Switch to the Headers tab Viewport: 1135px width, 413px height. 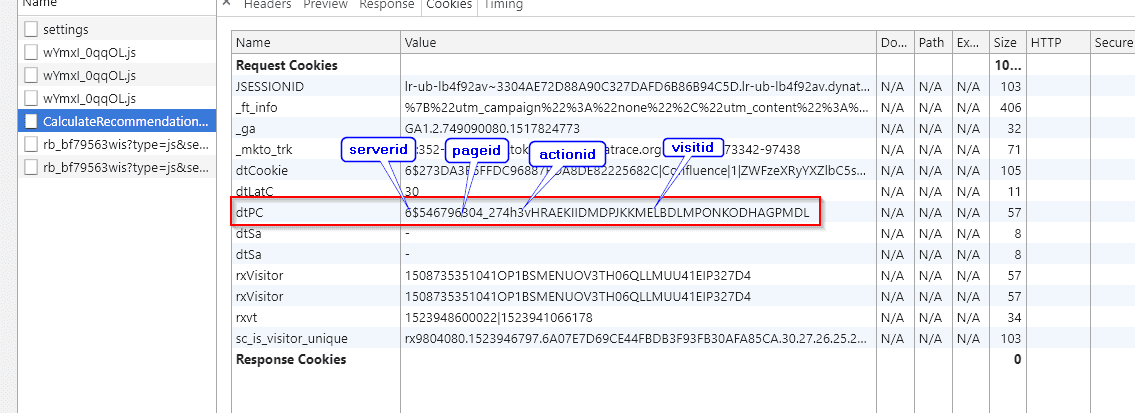(267, 4)
